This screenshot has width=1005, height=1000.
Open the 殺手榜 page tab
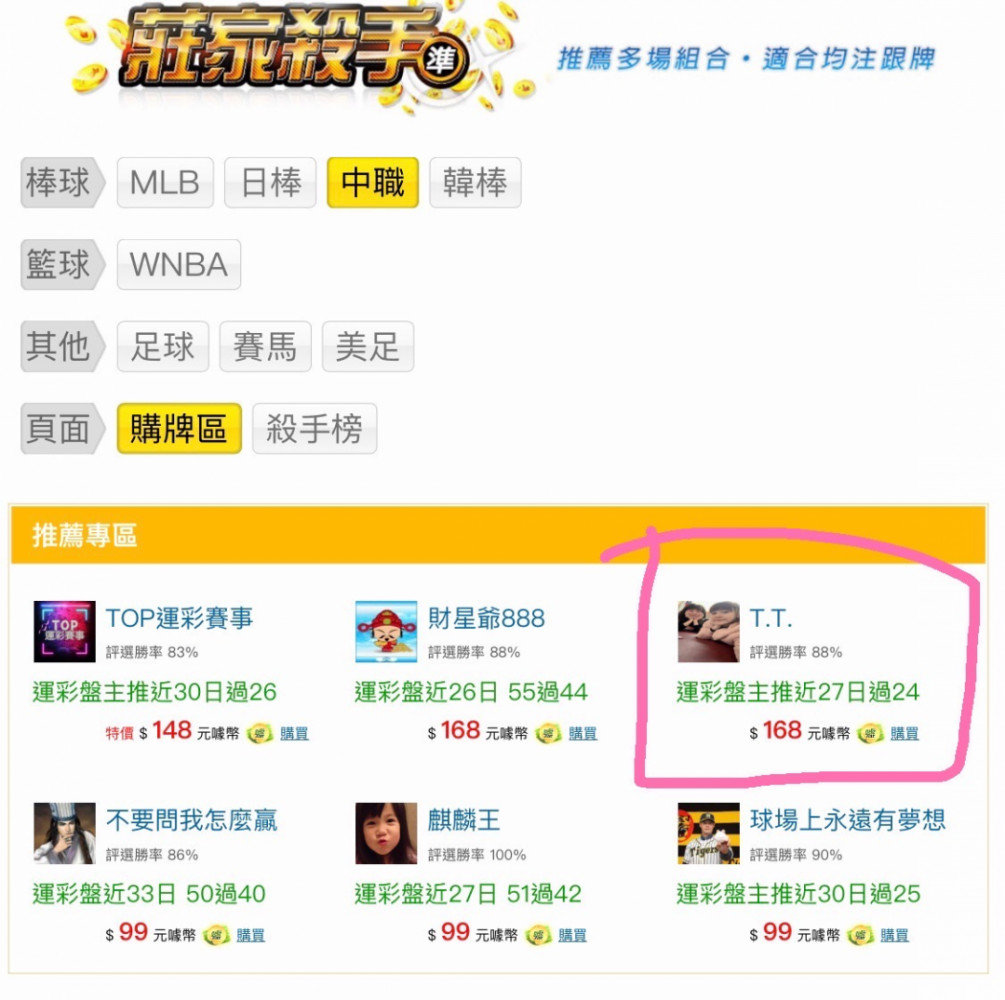pos(314,428)
